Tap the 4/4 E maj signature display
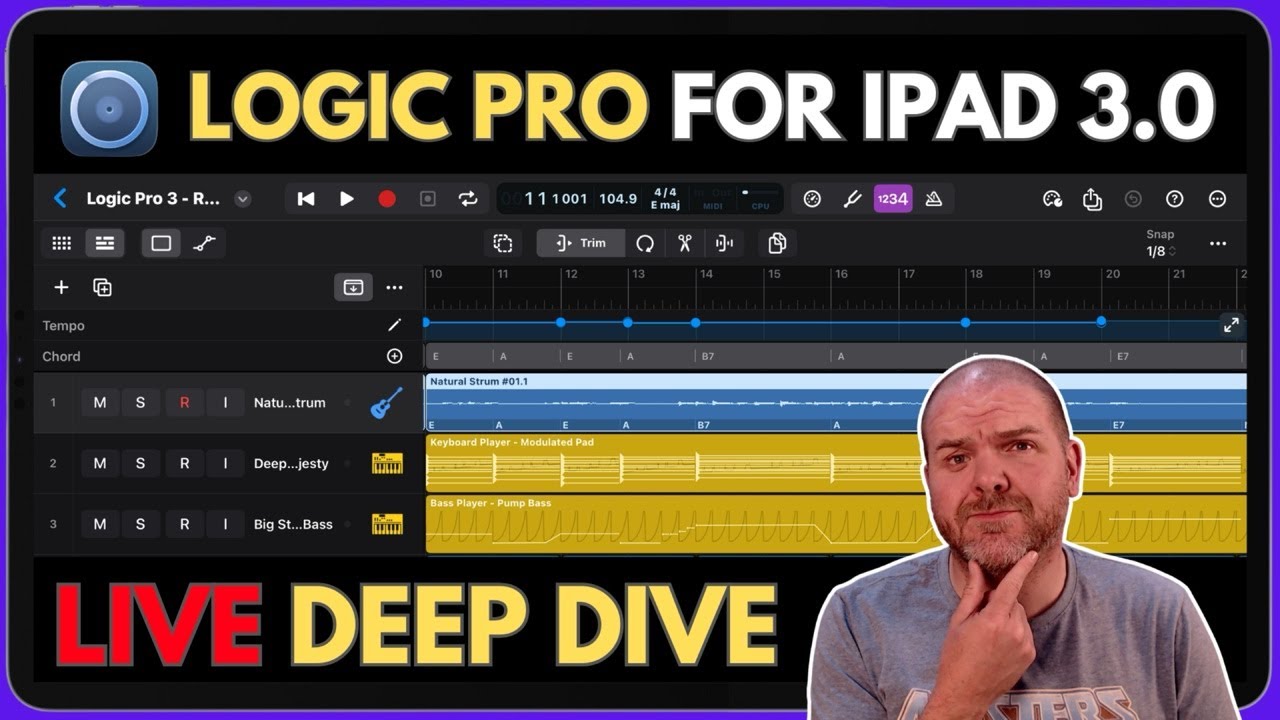The height and width of the screenshot is (720, 1280). 665,198
